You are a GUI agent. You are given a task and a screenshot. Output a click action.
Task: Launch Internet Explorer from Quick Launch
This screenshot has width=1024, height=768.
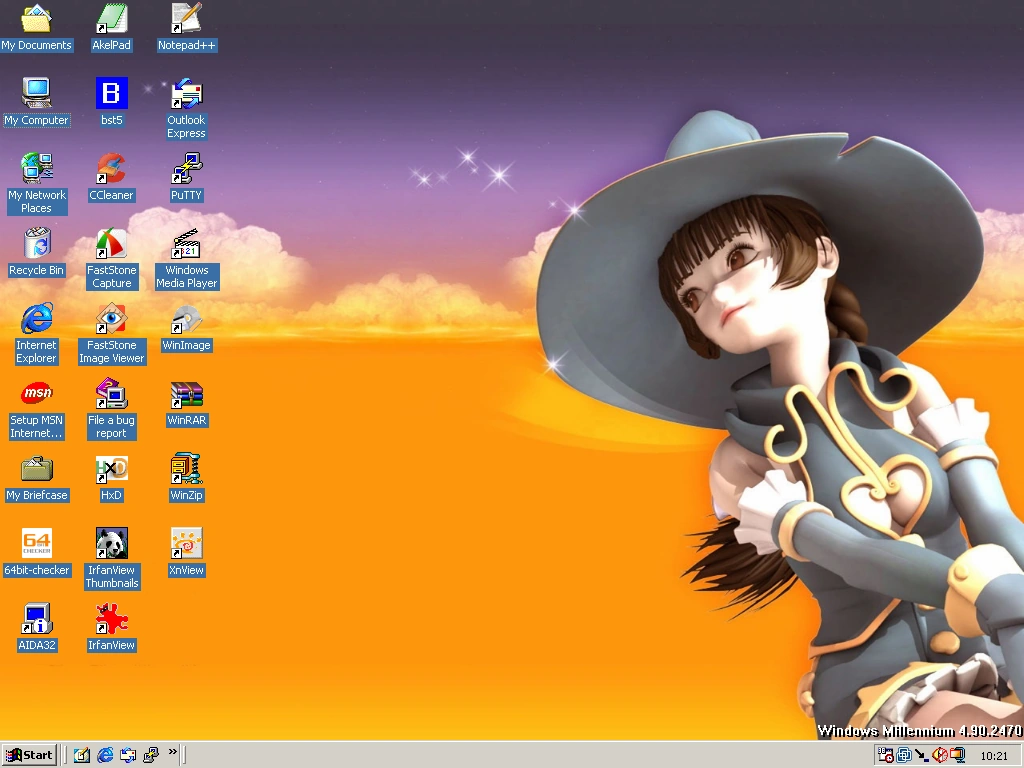point(104,756)
